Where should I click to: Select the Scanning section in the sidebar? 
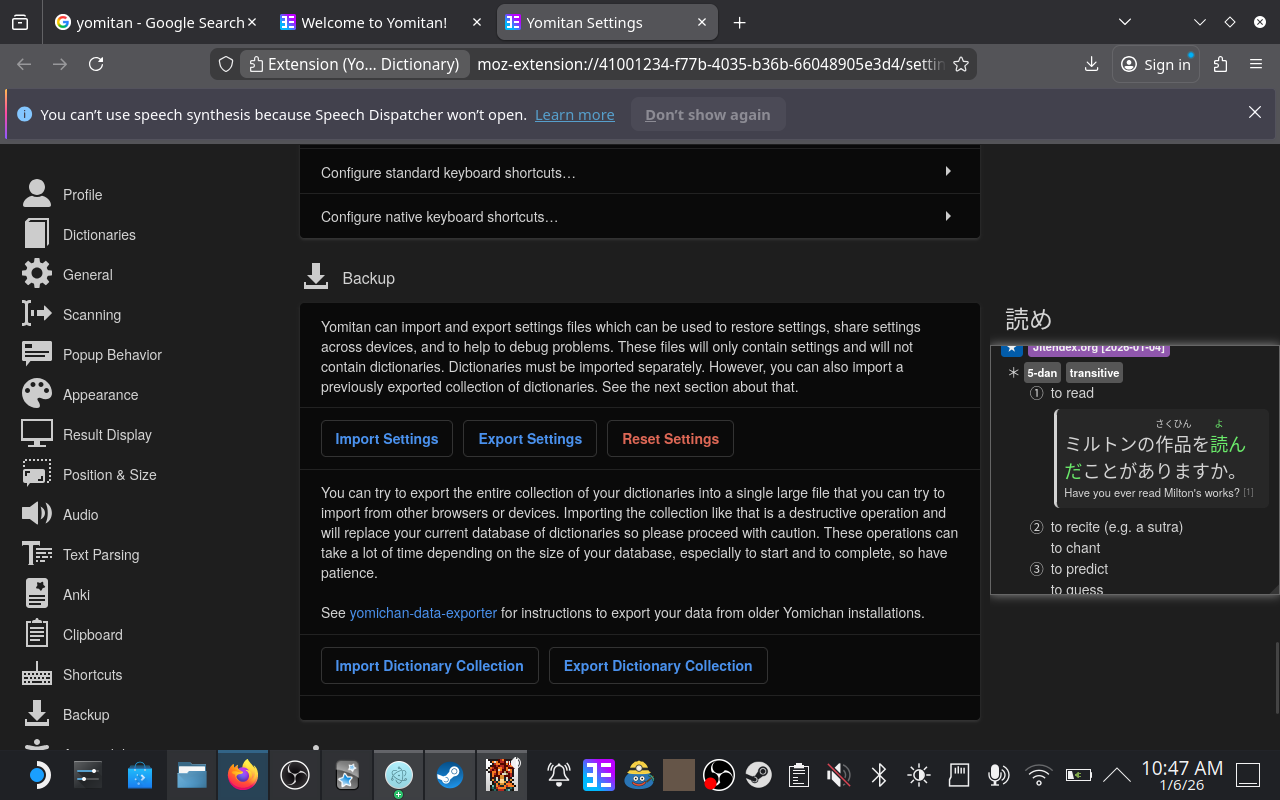click(91, 314)
